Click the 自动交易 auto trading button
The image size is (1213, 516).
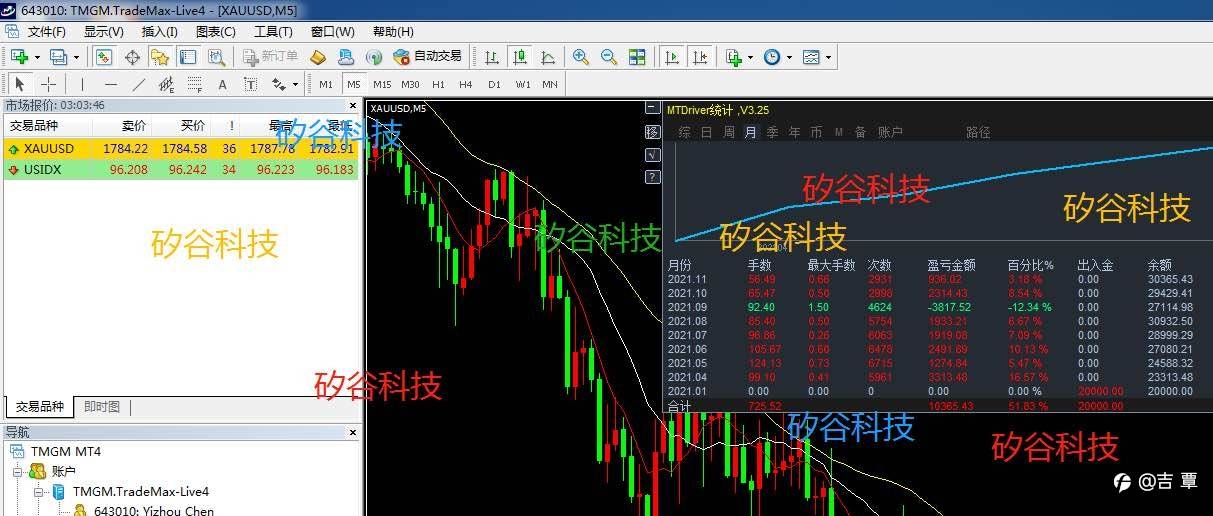click(428, 57)
